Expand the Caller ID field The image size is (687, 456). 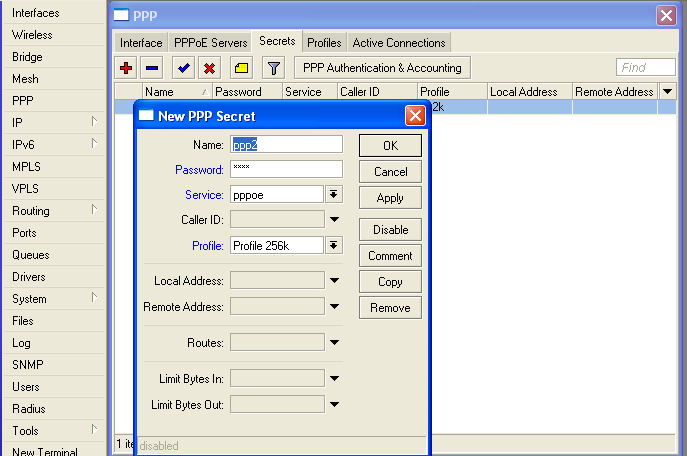click(x=334, y=219)
